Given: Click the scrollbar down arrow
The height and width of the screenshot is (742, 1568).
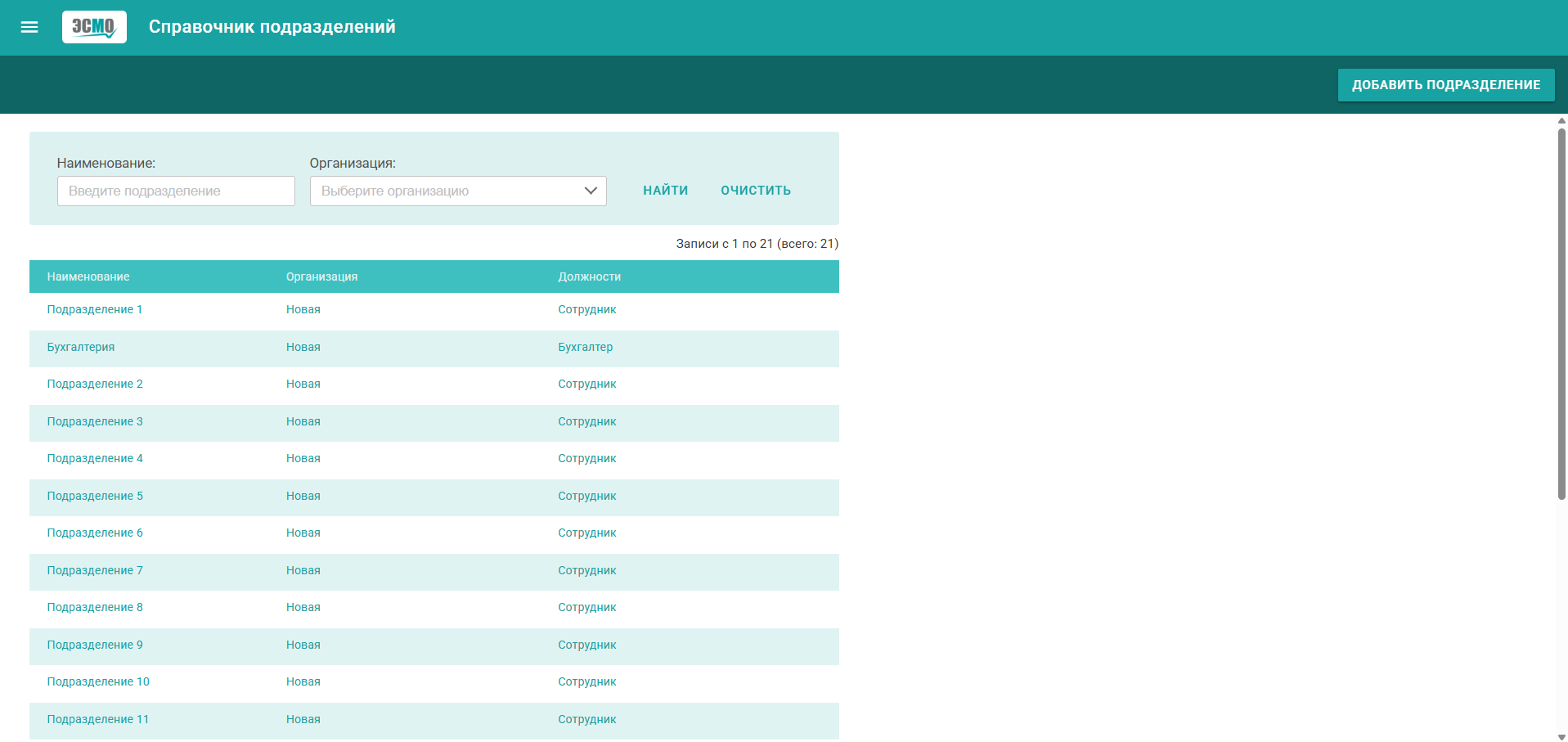Looking at the screenshot, I should tap(1561, 737).
